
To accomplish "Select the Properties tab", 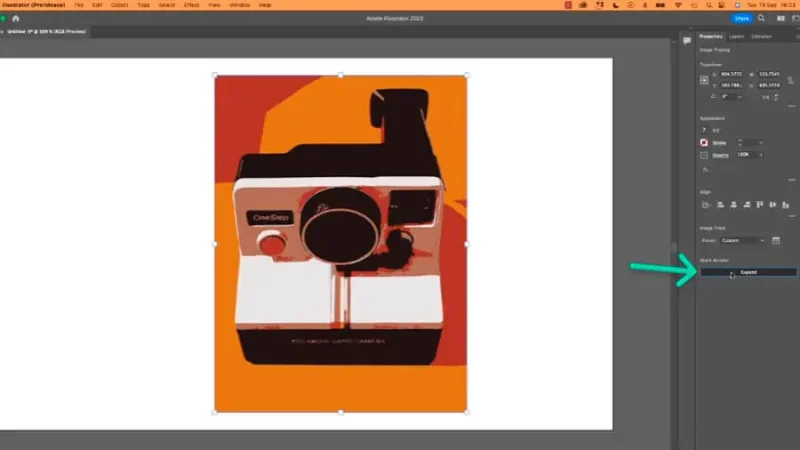I will pyautogui.click(x=711, y=37).
